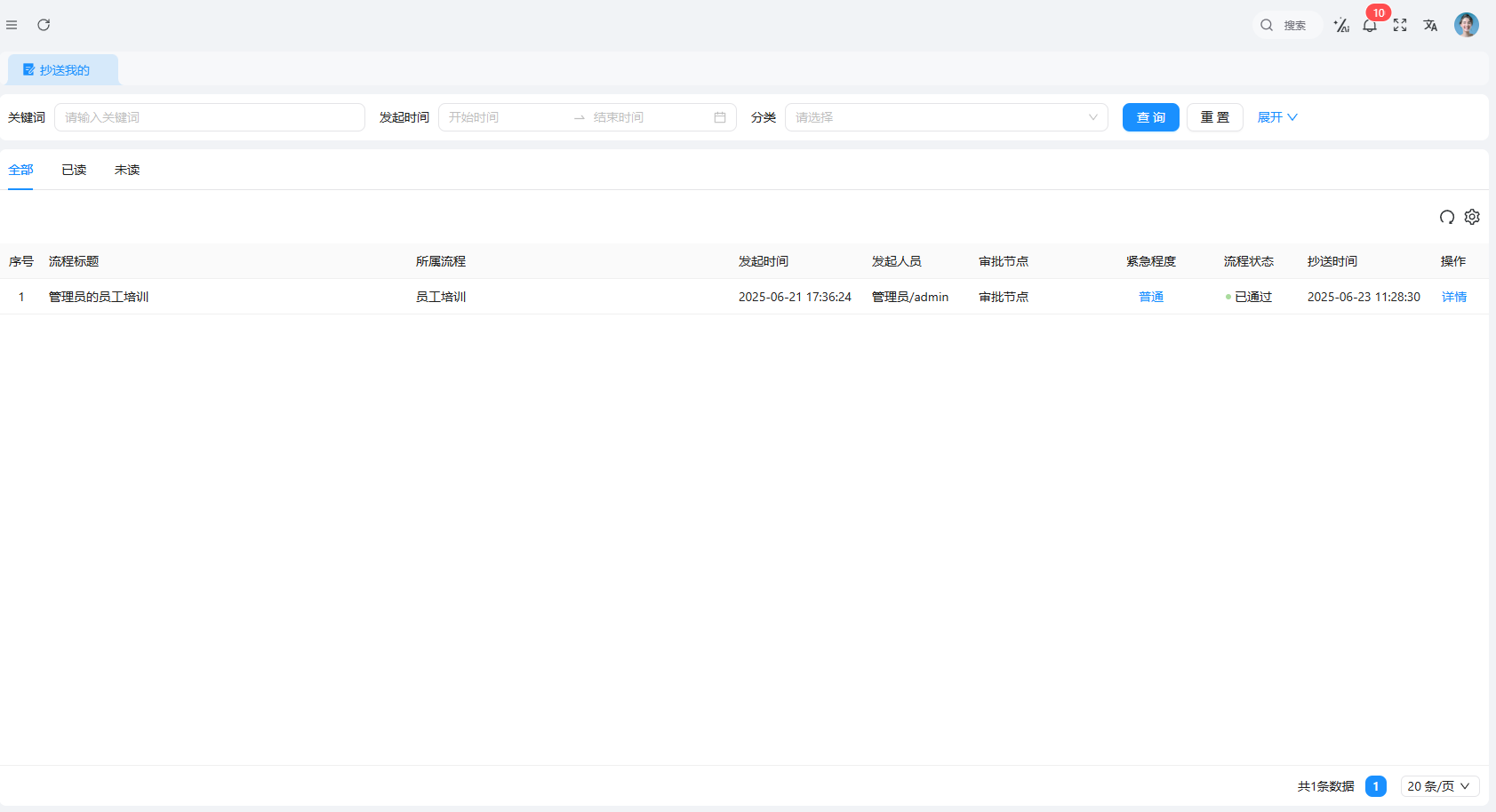This screenshot has height=812, width=1496.
Task: Open 详情 link for 管理员的员工培训
Action: [x=1453, y=297]
